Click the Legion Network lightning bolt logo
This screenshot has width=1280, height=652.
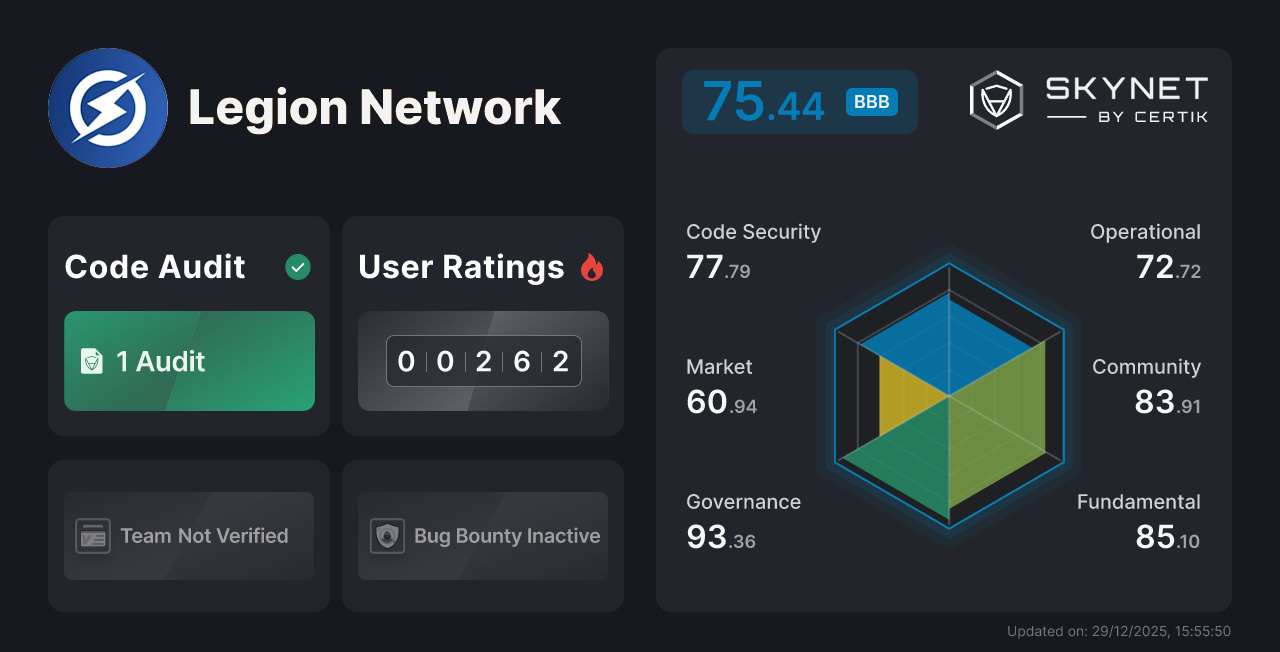click(108, 107)
